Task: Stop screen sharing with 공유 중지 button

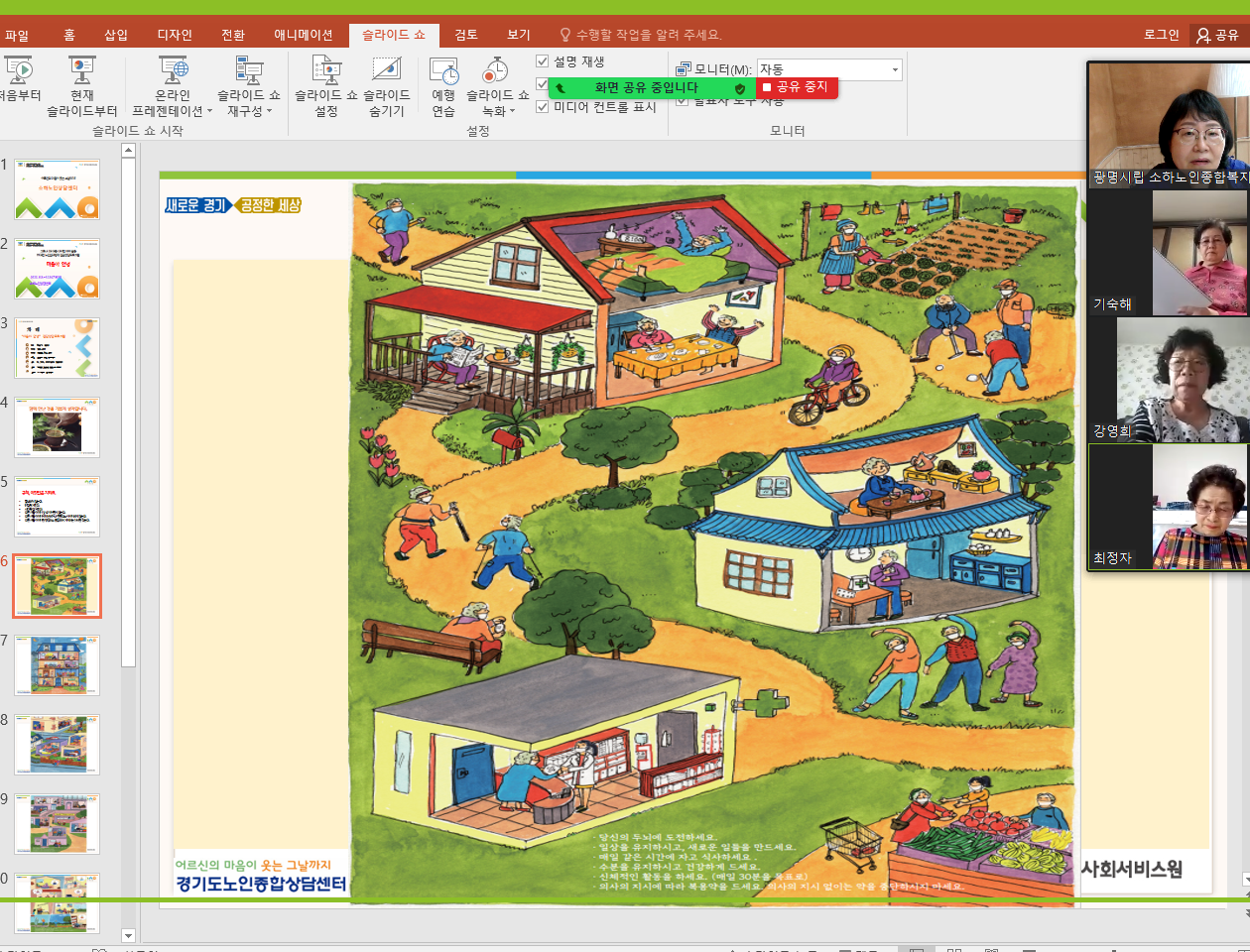Action: pos(798,87)
